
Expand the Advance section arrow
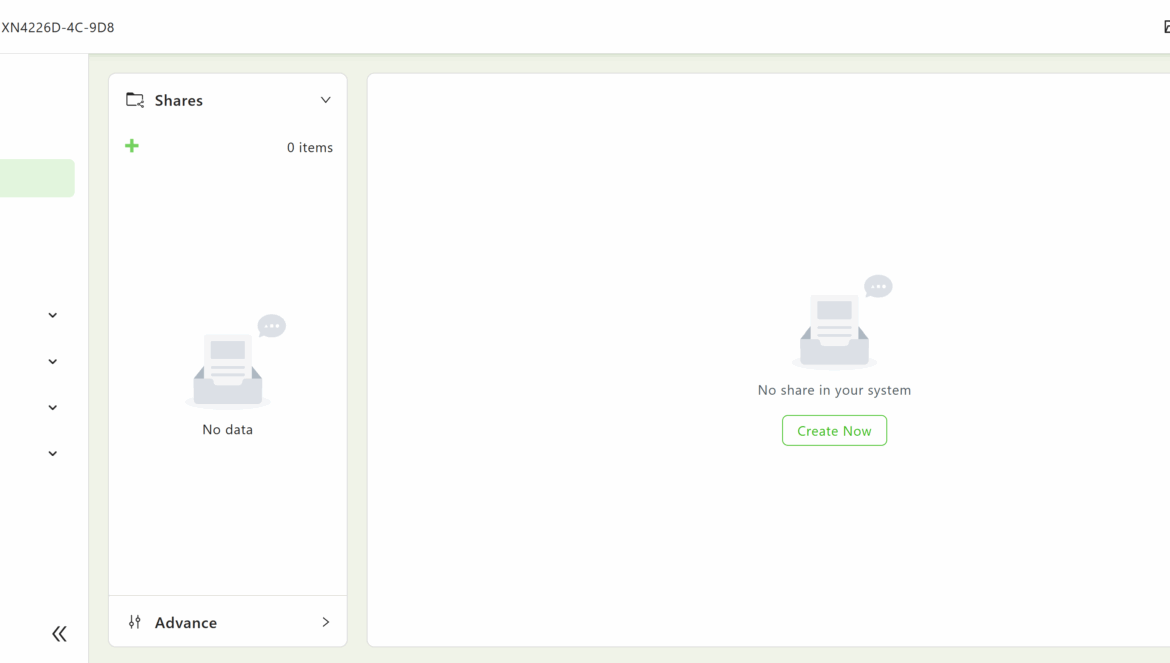coord(325,622)
